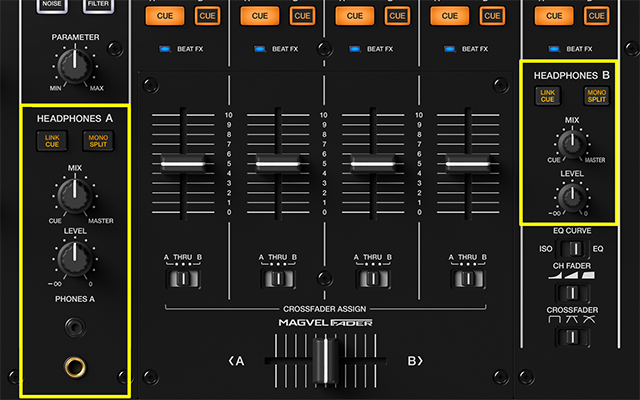Click first channel's A THRU B assign switch
Image resolution: width=640 pixels, height=400 pixels.
point(182,279)
